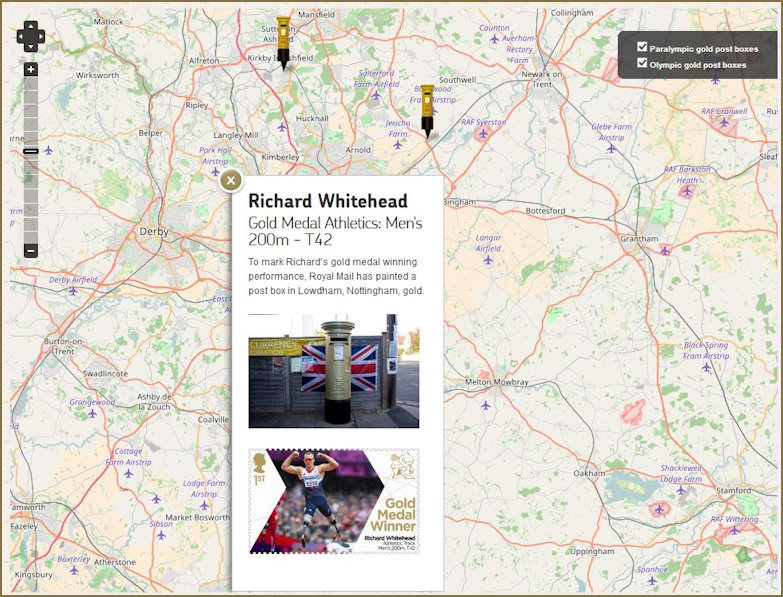Click the Derby city label on map
The width and height of the screenshot is (783, 597).
(x=154, y=230)
